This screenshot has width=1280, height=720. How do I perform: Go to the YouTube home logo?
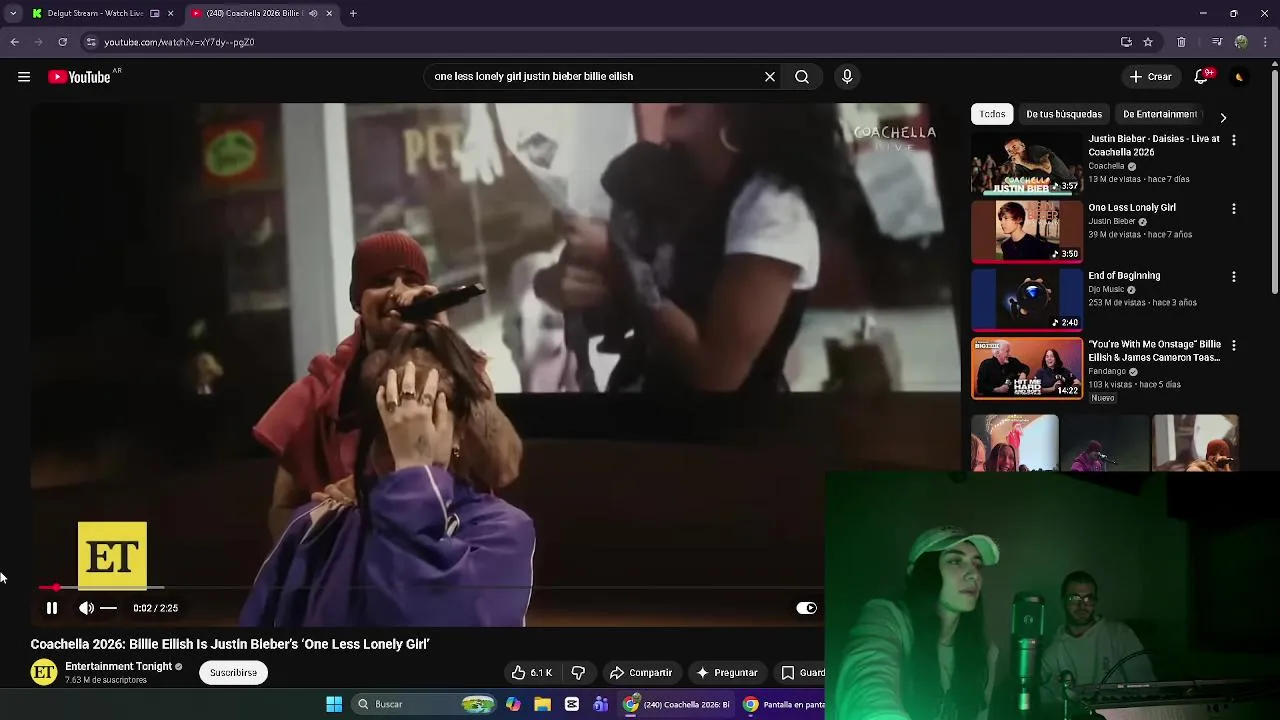point(79,77)
